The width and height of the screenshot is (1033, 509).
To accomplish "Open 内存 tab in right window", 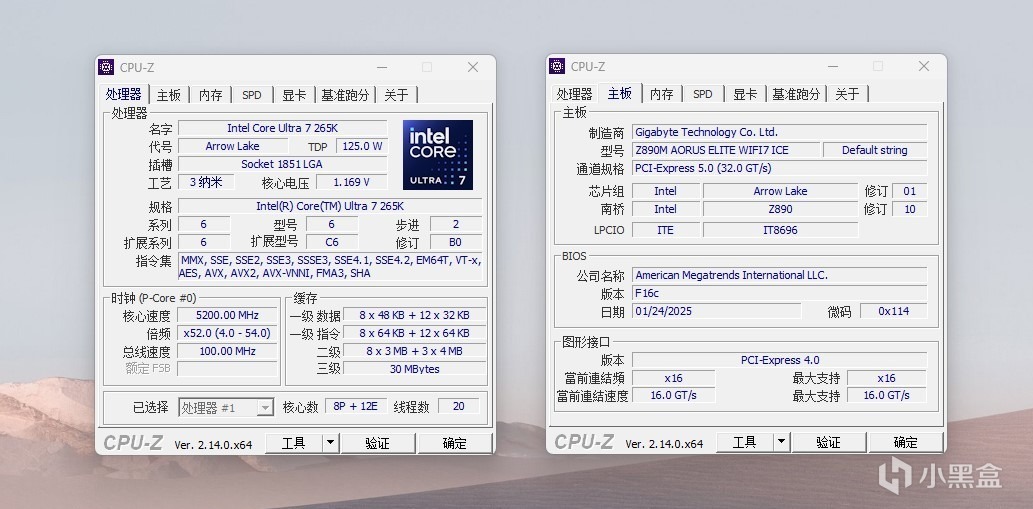I will [661, 94].
